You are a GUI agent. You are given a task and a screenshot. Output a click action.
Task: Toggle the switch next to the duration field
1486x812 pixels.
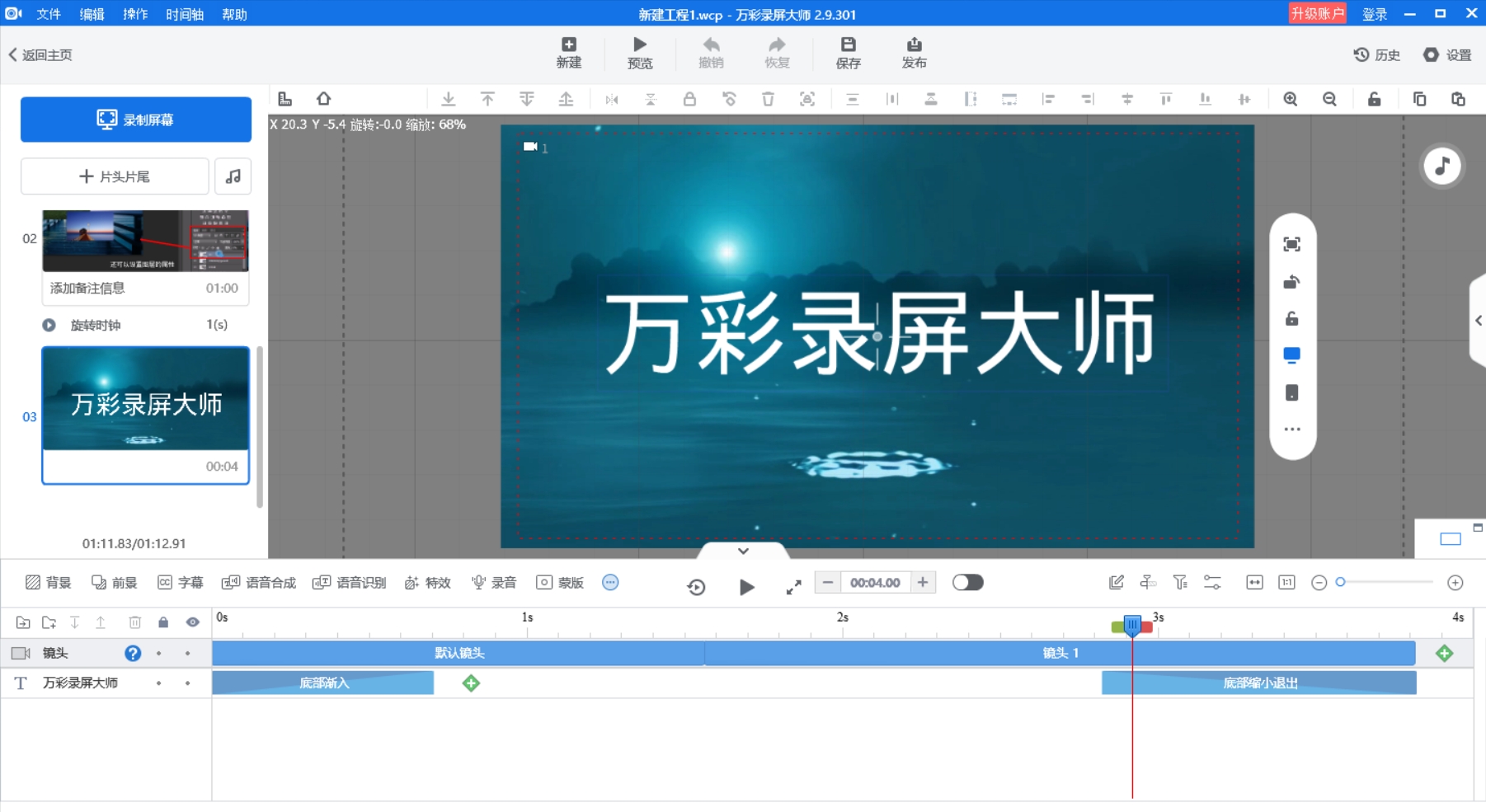click(968, 582)
